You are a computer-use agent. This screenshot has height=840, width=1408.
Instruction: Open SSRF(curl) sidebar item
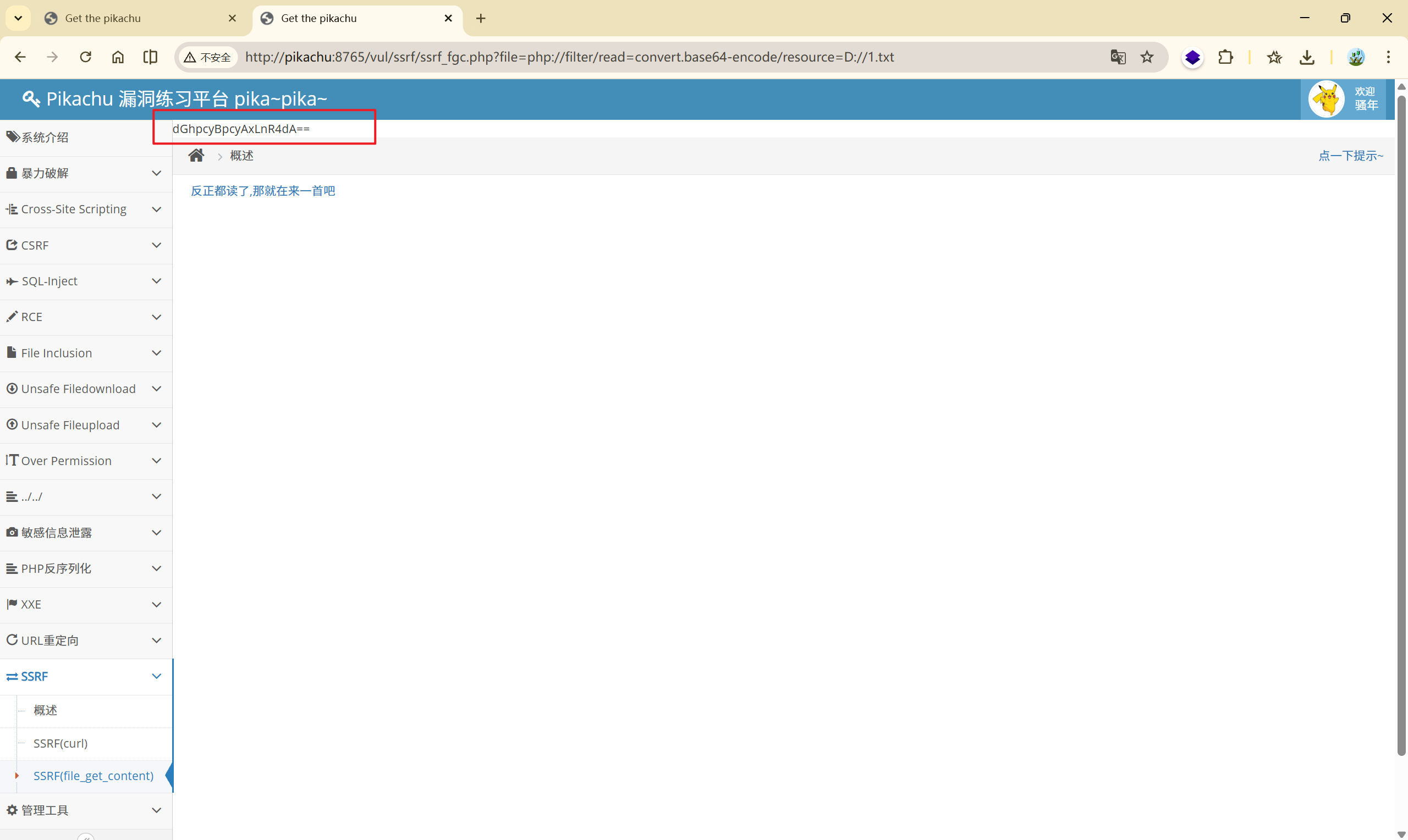pos(61,743)
